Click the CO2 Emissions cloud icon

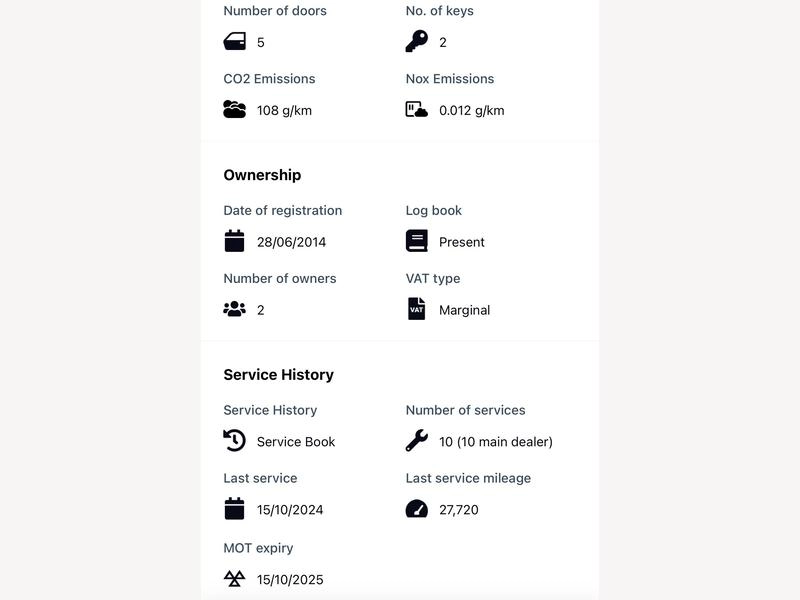(x=235, y=109)
